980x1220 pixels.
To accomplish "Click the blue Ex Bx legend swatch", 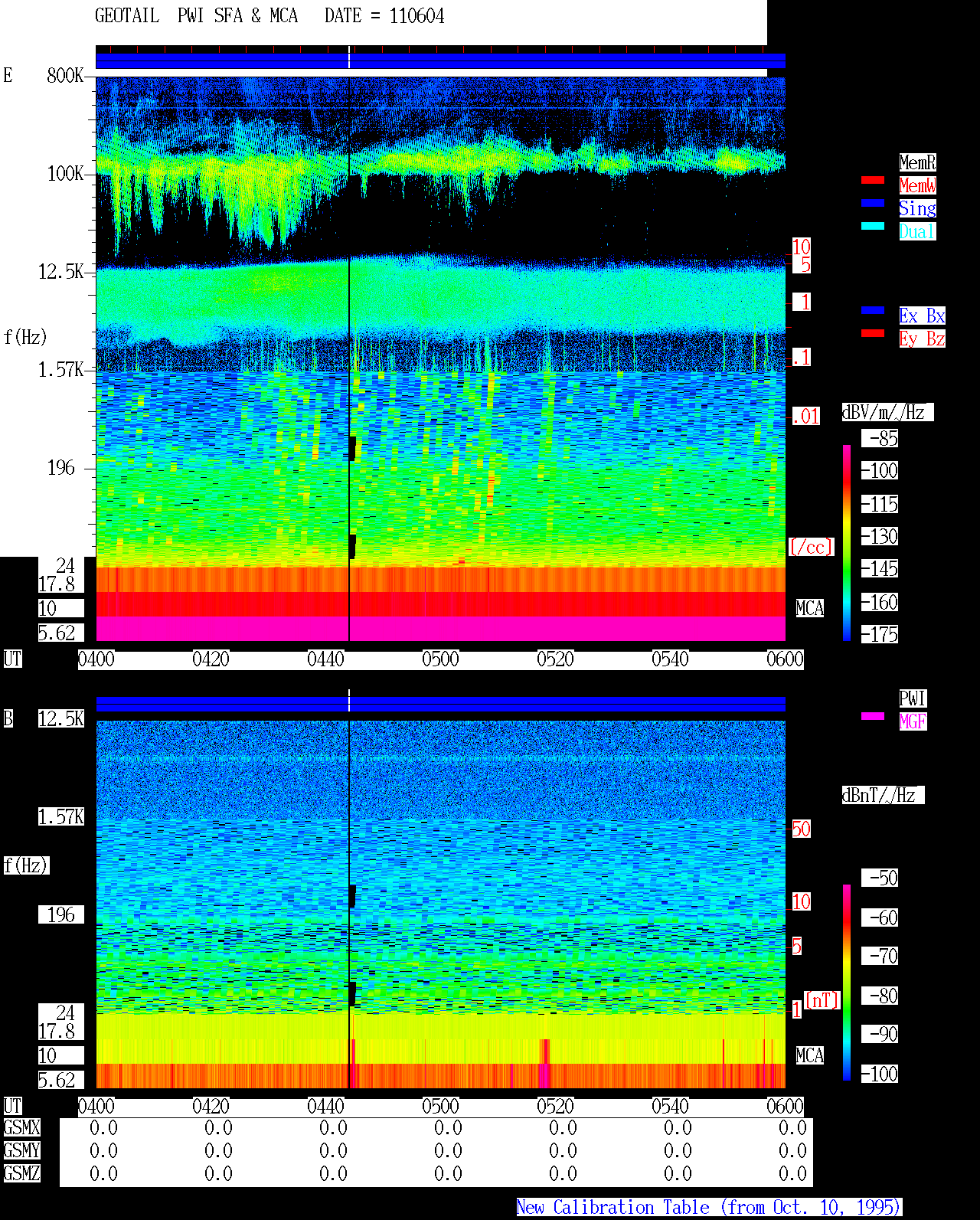I will pyautogui.click(x=873, y=310).
